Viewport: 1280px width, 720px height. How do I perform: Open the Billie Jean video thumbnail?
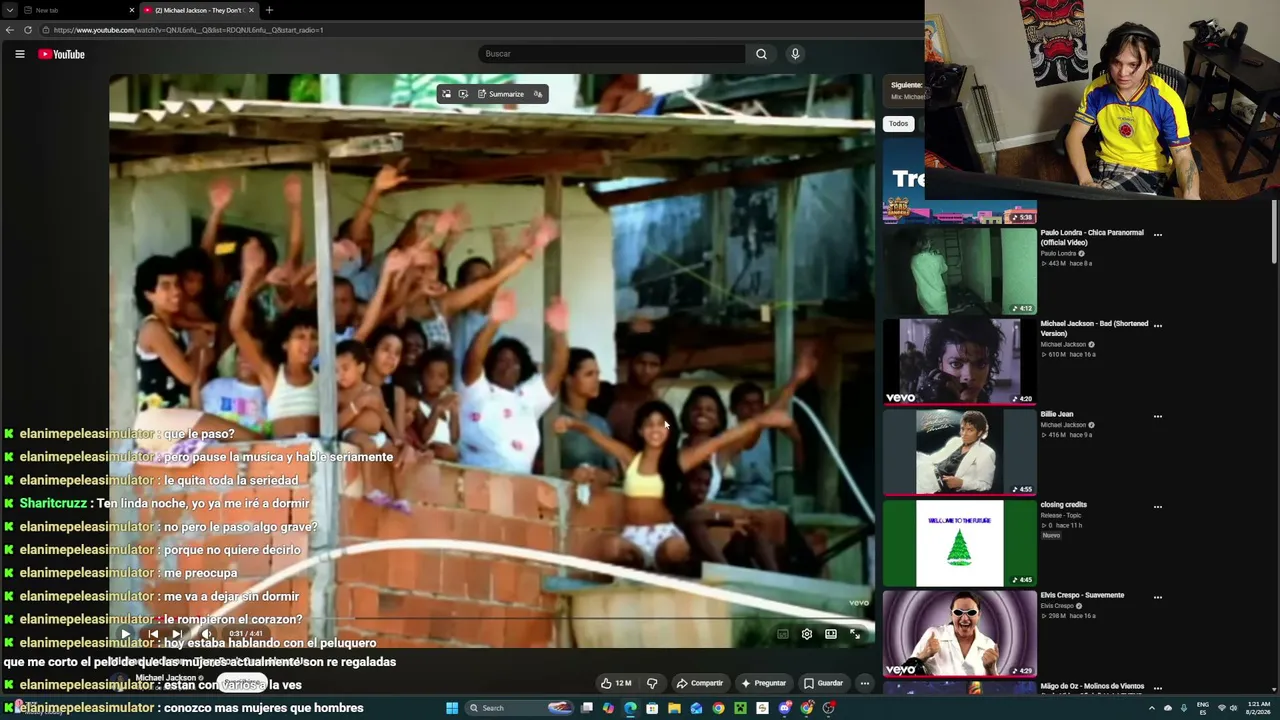pyautogui.click(x=960, y=452)
